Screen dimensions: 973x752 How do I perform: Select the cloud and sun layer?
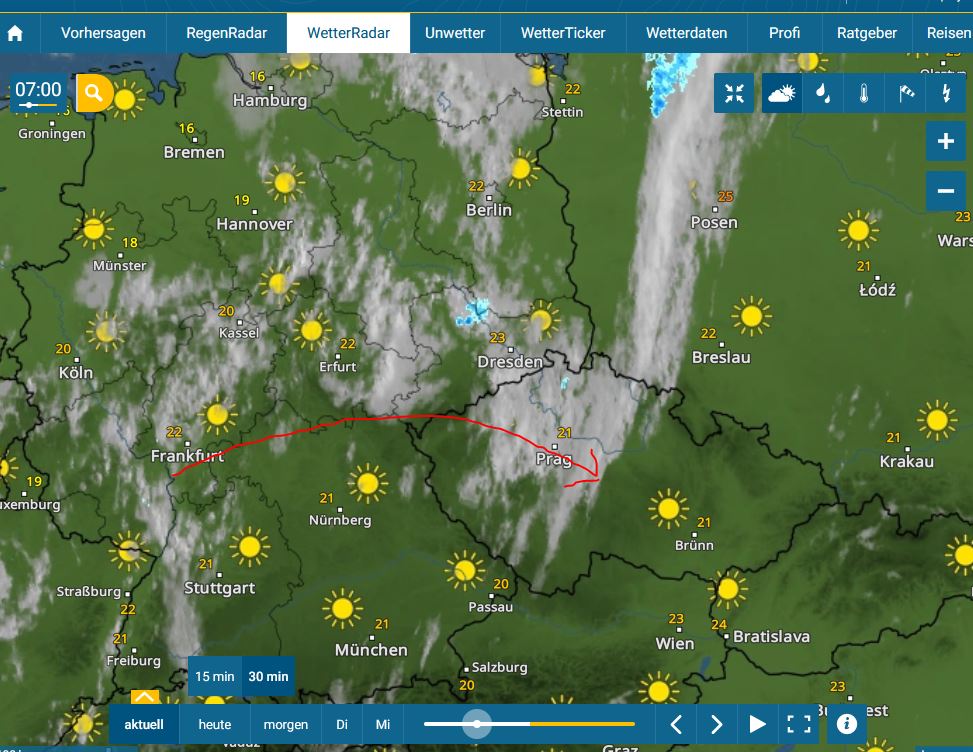click(x=782, y=94)
